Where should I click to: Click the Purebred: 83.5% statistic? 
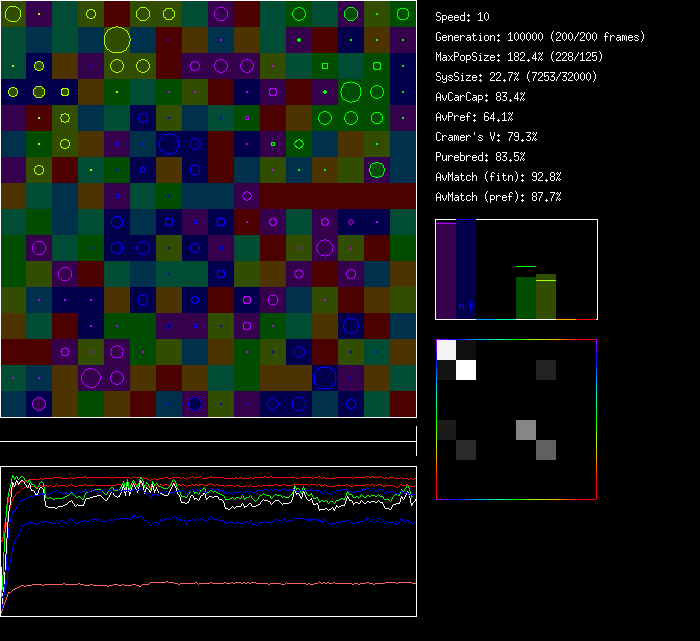coord(480,157)
